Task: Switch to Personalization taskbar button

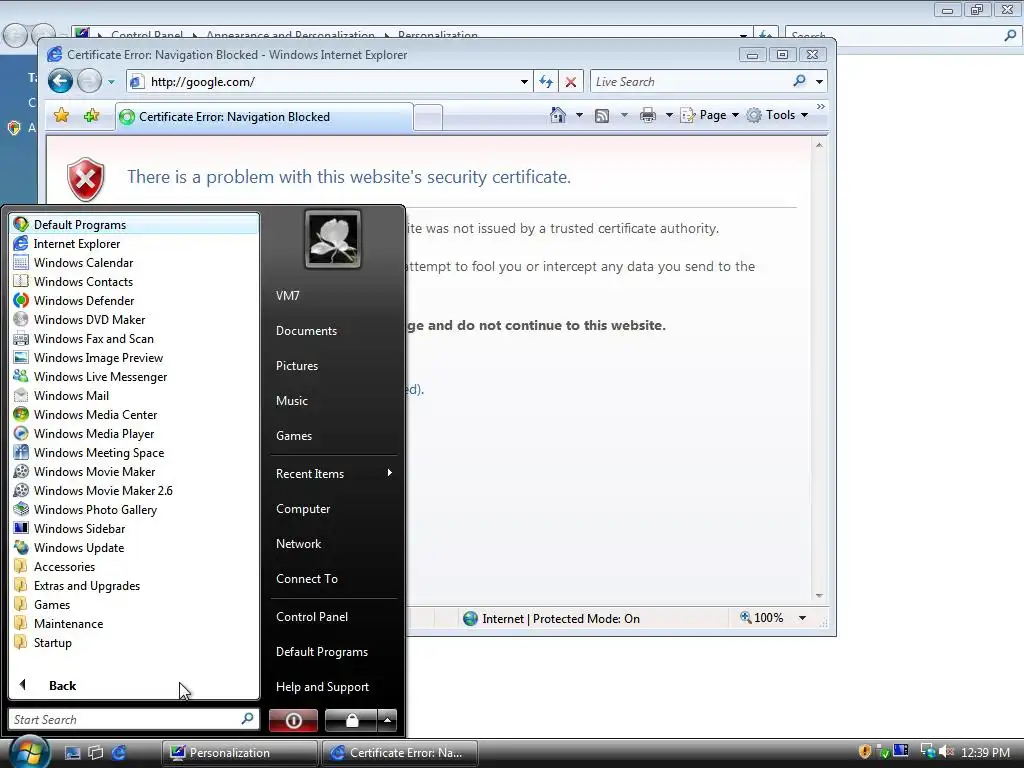Action: [240, 753]
